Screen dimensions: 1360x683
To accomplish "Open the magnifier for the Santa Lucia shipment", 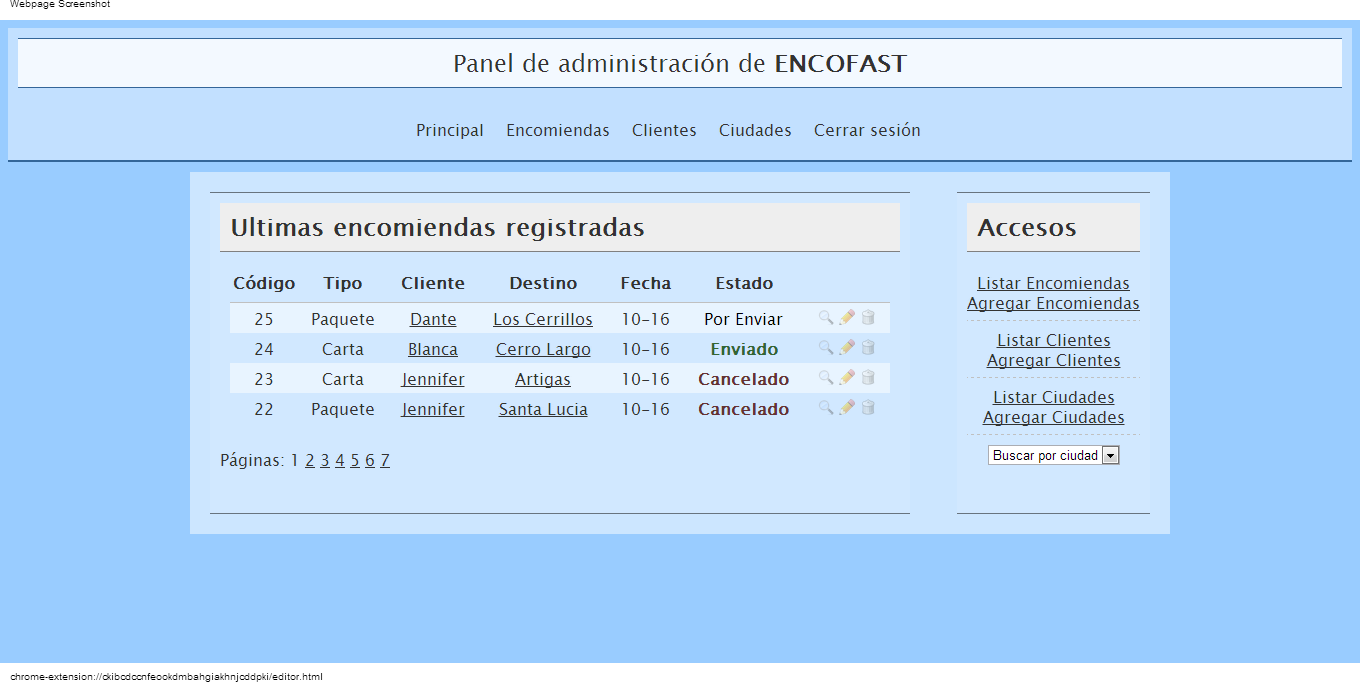I will coord(824,408).
